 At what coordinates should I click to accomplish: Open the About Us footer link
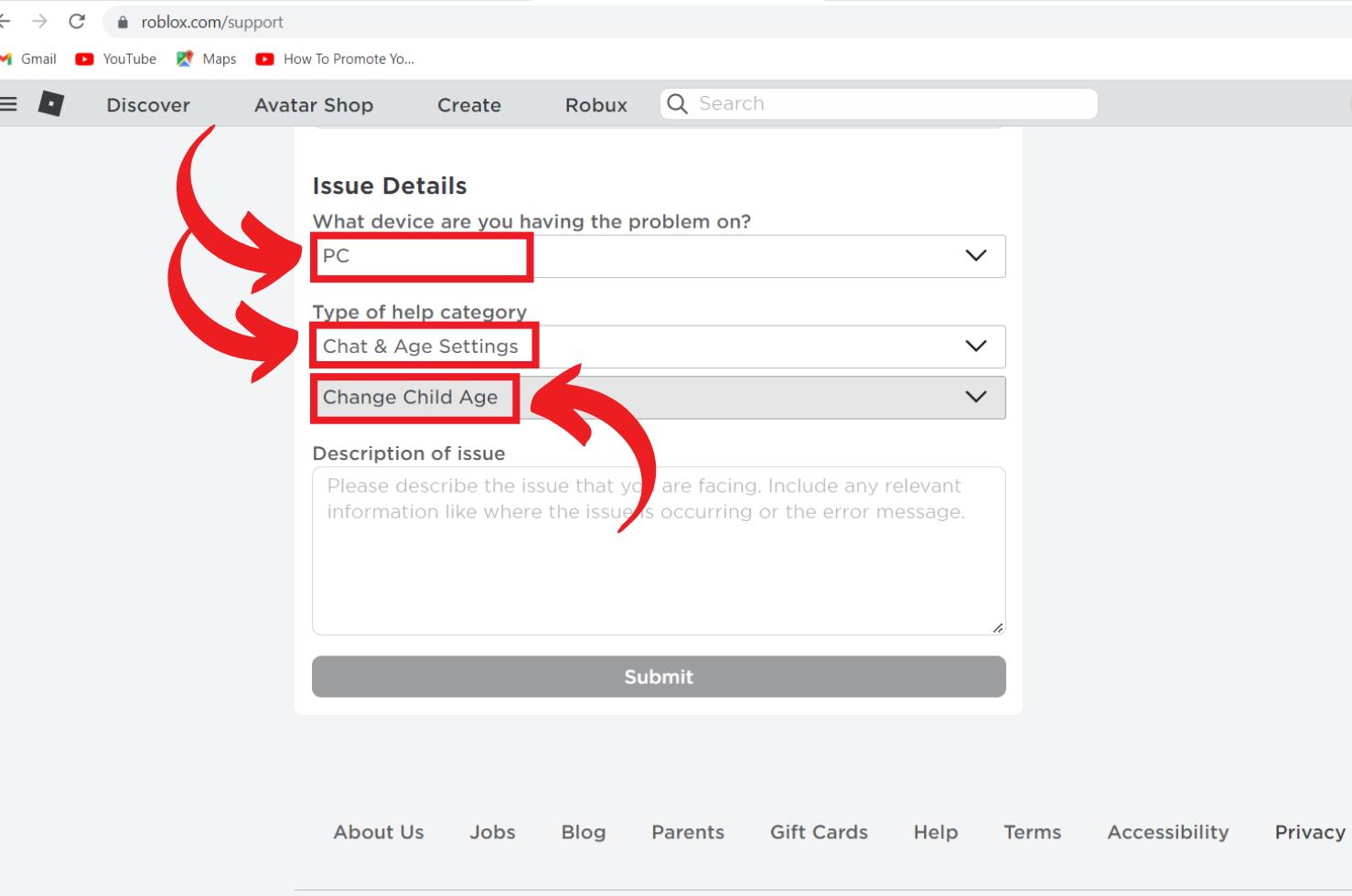click(379, 832)
